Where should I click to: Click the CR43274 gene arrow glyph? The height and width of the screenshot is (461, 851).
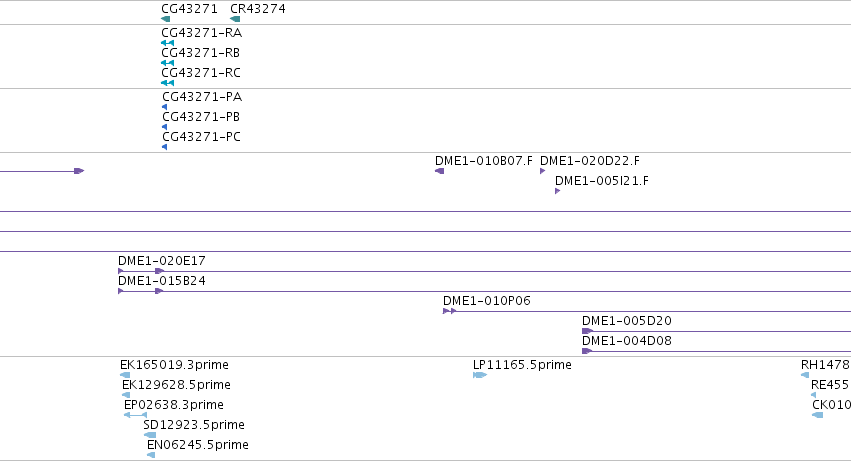(x=235, y=19)
